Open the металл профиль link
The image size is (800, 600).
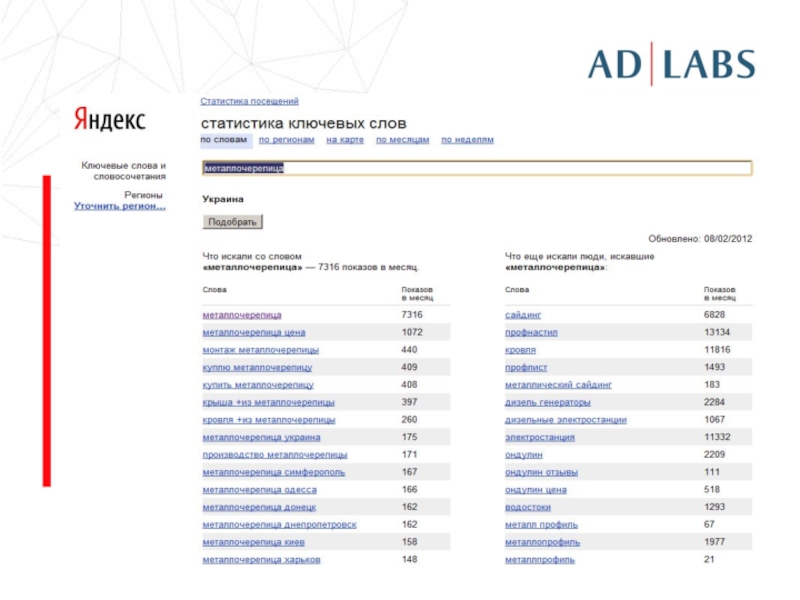click(541, 524)
